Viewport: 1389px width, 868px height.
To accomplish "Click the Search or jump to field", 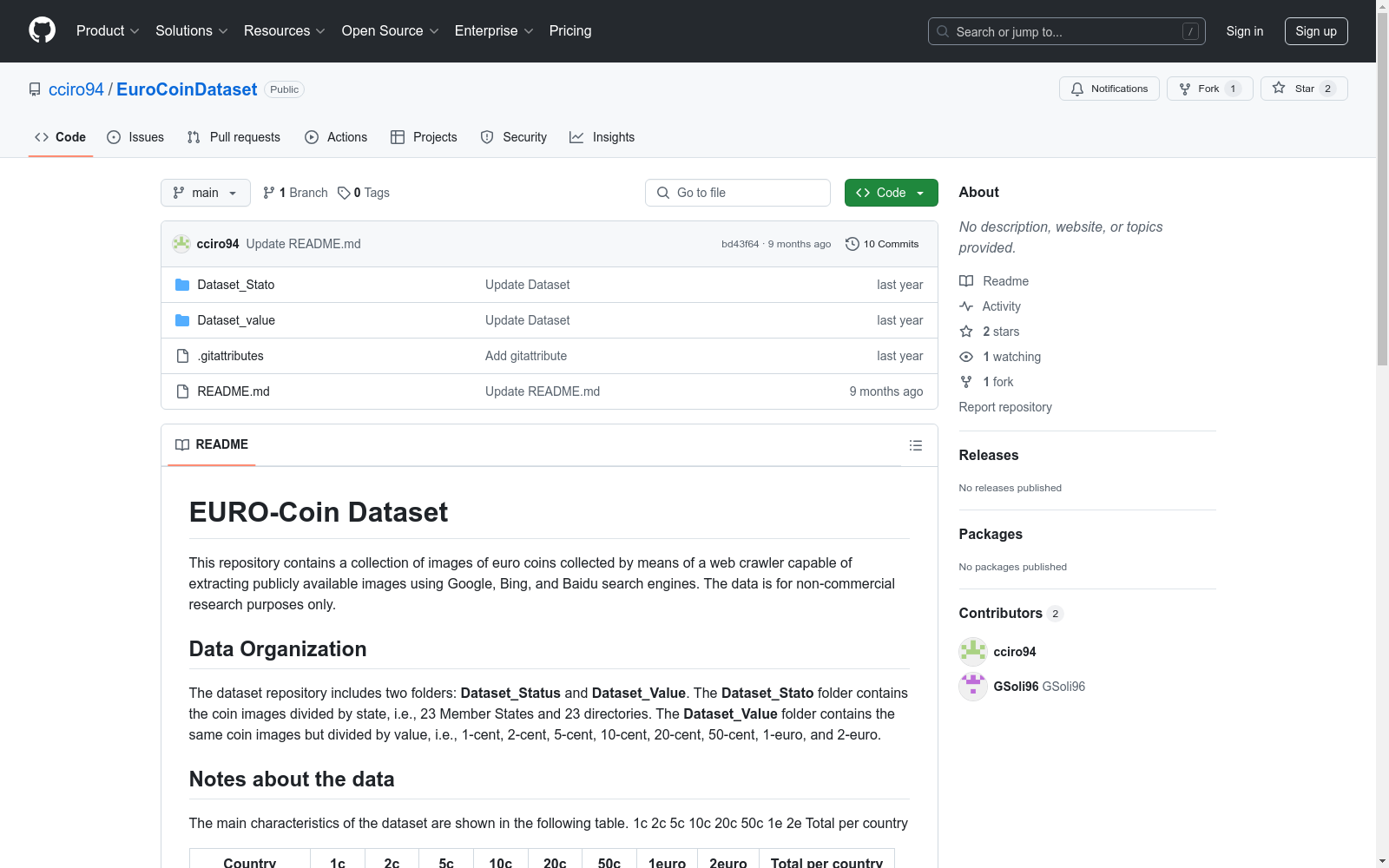I will [x=1067, y=31].
